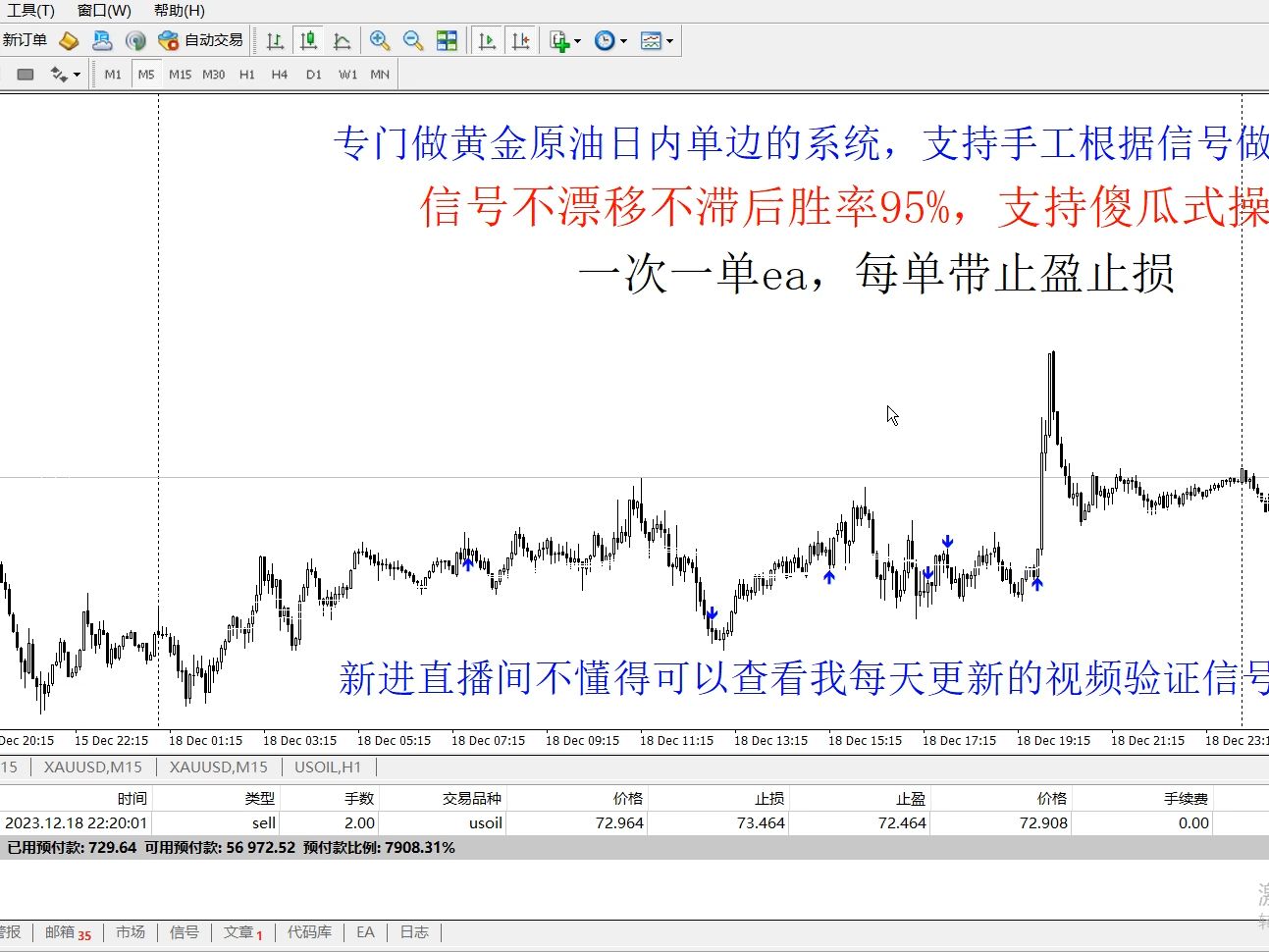This screenshot has height=952, width=1269.
Task: Open the periods clock dropdown
Action: click(x=610, y=40)
